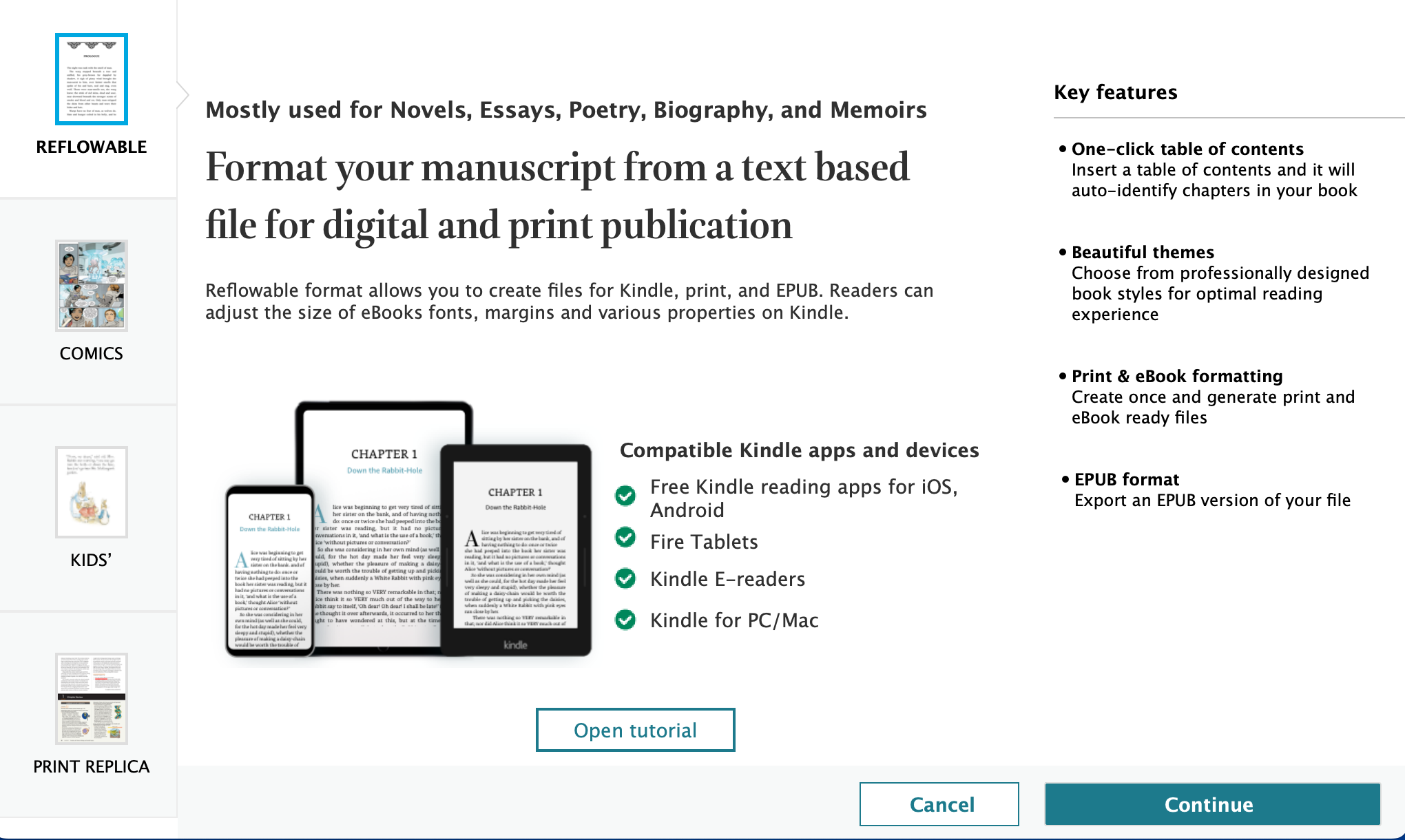Click the green check beside Kindle for PC/Mac
The height and width of the screenshot is (840, 1405).
[x=625, y=620]
